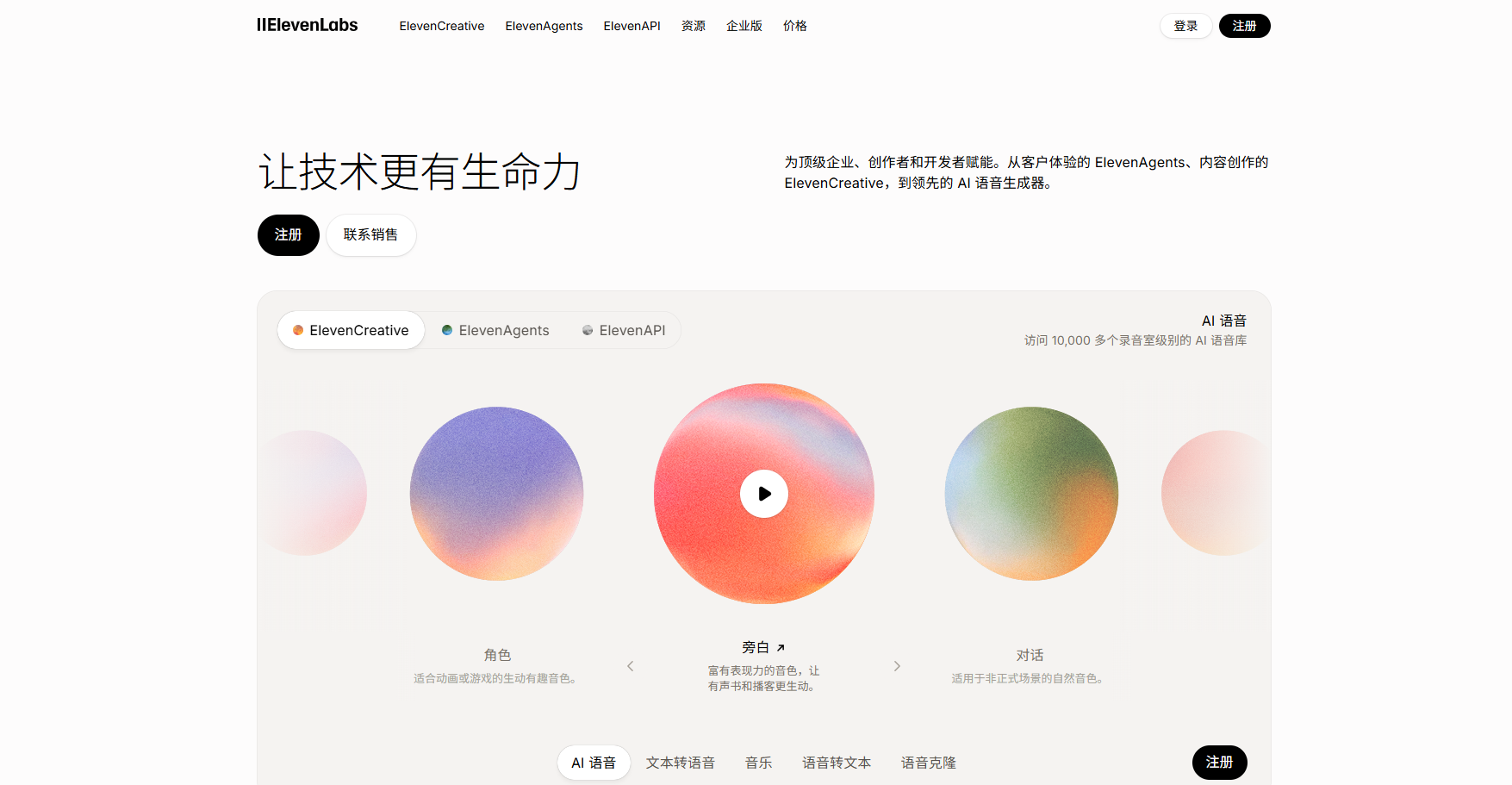This screenshot has height=785, width=1512.
Task: Click the 注册 button below the headline
Action: click(x=289, y=235)
